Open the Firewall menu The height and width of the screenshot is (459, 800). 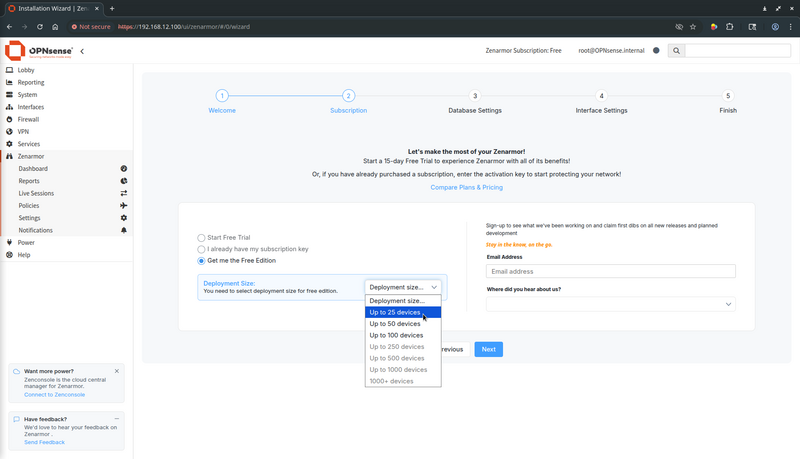coord(28,119)
